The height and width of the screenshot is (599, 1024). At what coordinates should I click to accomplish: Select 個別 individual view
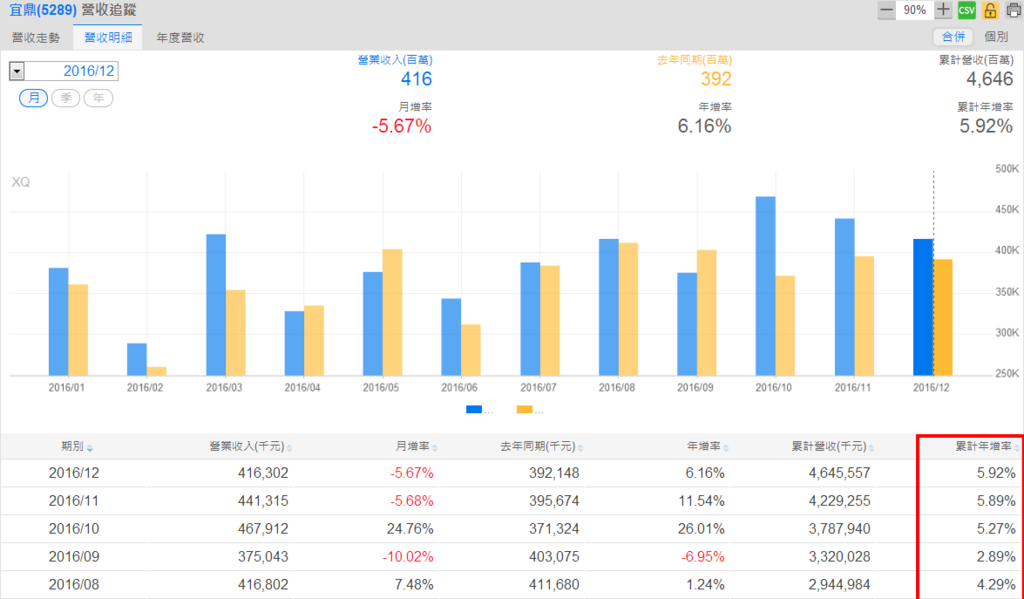996,37
